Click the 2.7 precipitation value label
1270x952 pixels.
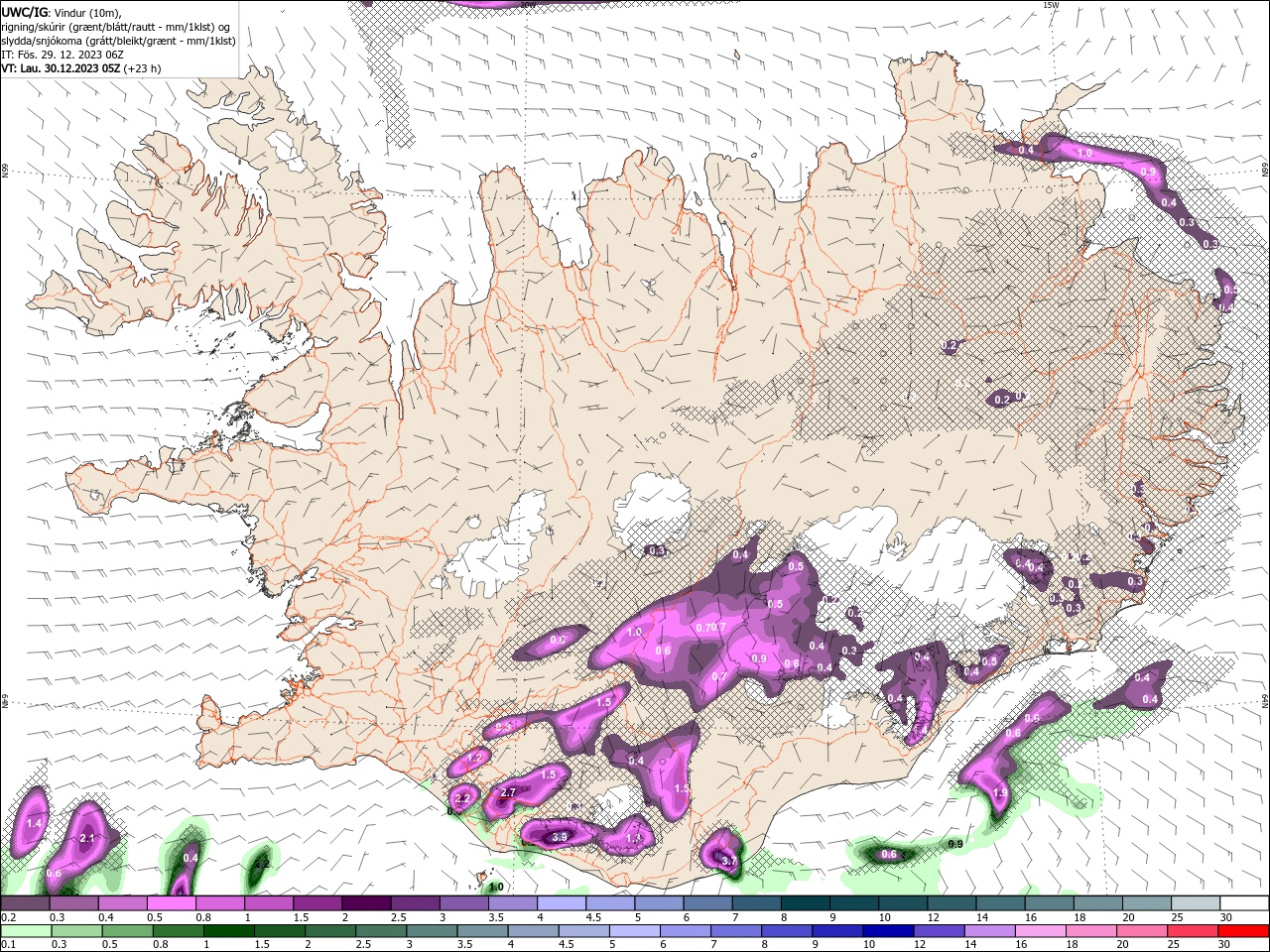click(x=508, y=792)
